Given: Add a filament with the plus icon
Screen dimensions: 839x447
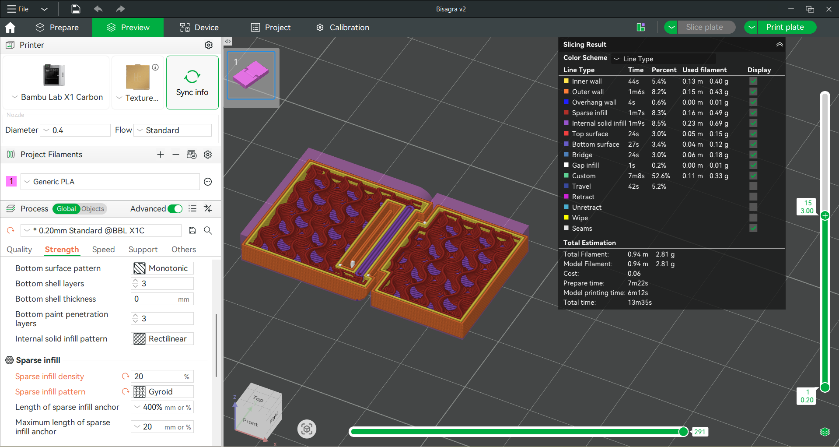Looking at the screenshot, I should pos(160,154).
